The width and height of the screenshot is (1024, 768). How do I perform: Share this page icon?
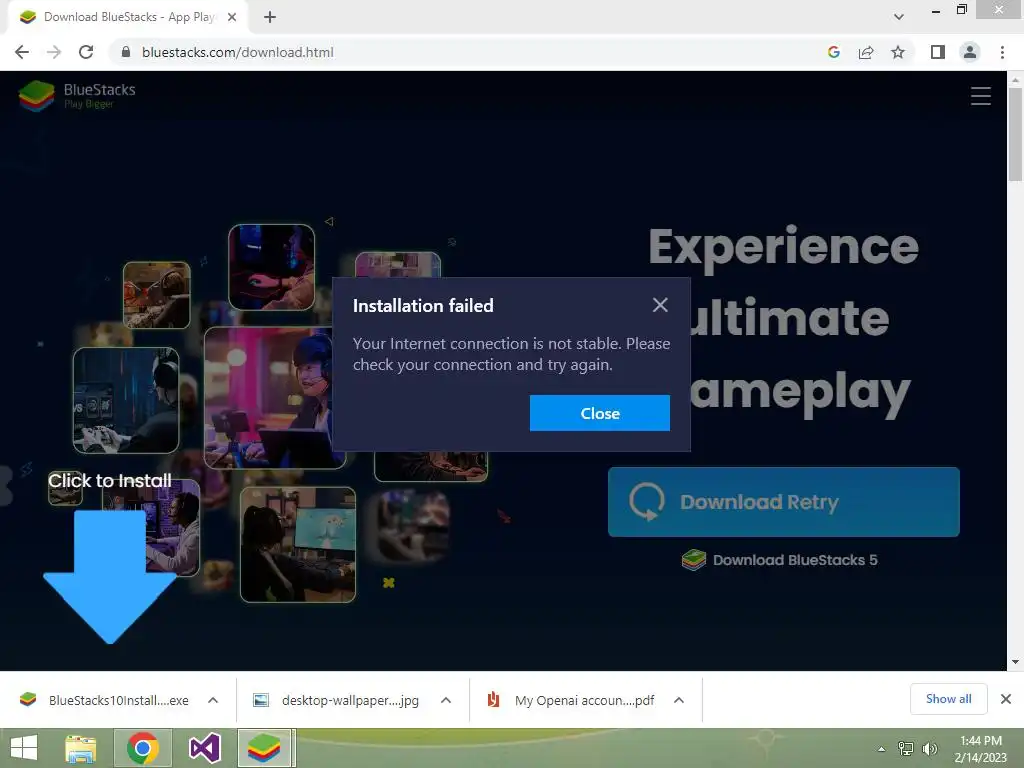(x=866, y=52)
